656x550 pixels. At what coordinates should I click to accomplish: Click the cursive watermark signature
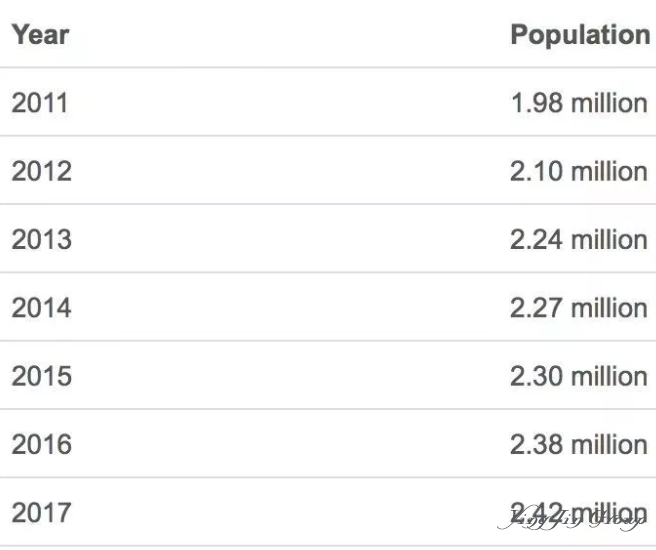click(x=572, y=519)
